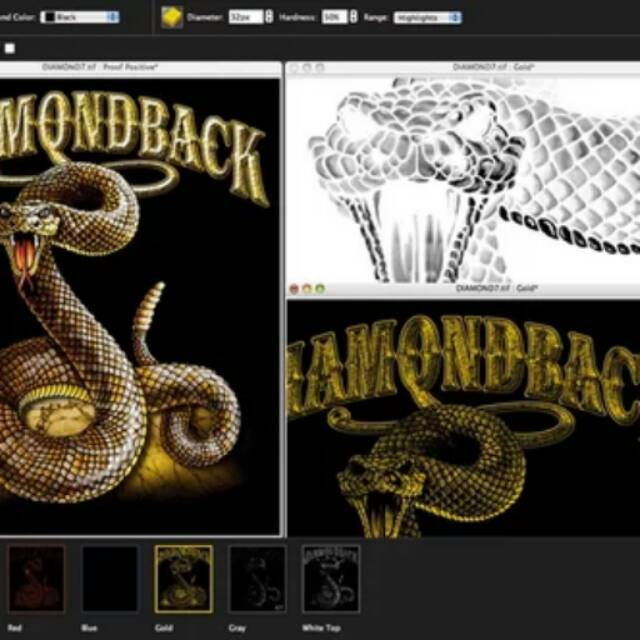
Task: Open the Background Color dropdown showing Black
Action: (x=80, y=17)
